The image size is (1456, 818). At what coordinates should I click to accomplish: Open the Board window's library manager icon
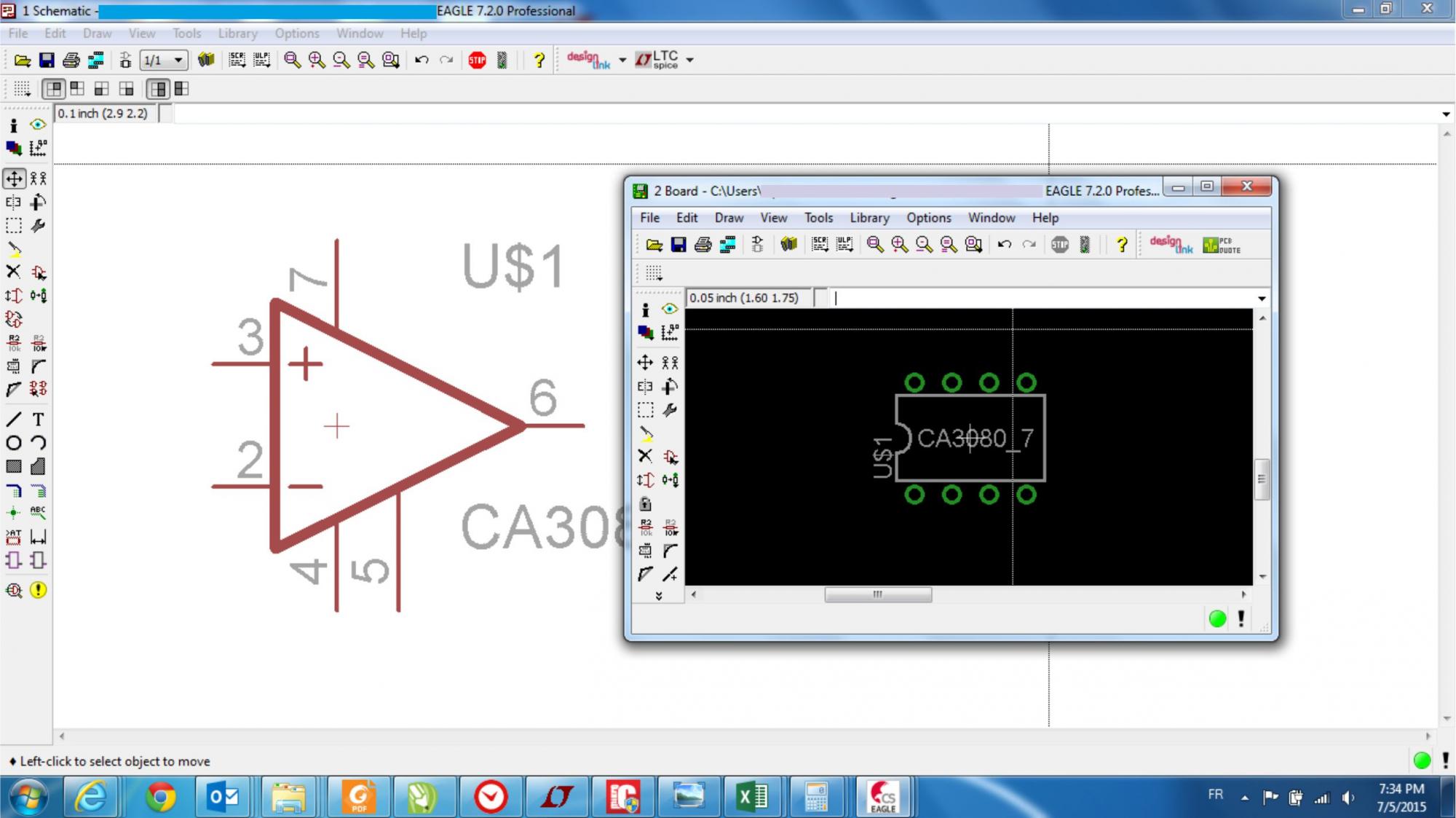click(x=788, y=245)
